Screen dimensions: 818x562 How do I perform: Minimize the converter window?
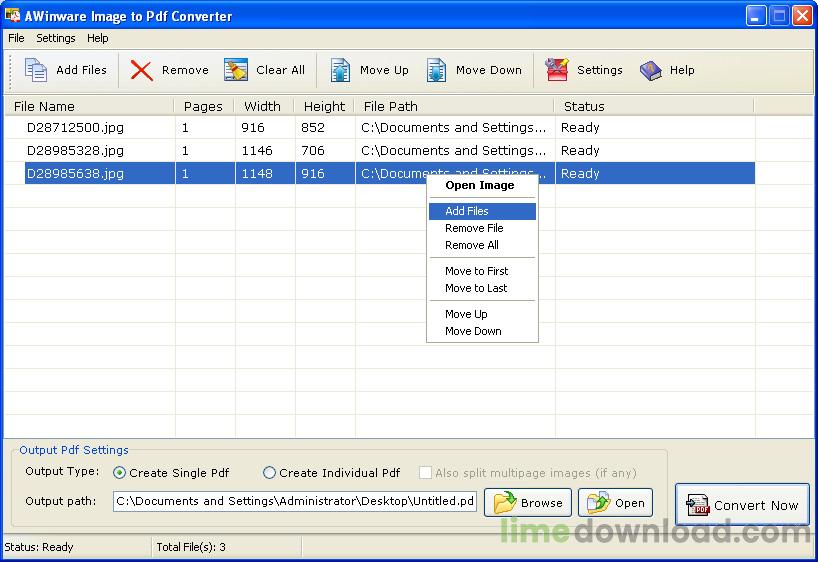point(755,15)
